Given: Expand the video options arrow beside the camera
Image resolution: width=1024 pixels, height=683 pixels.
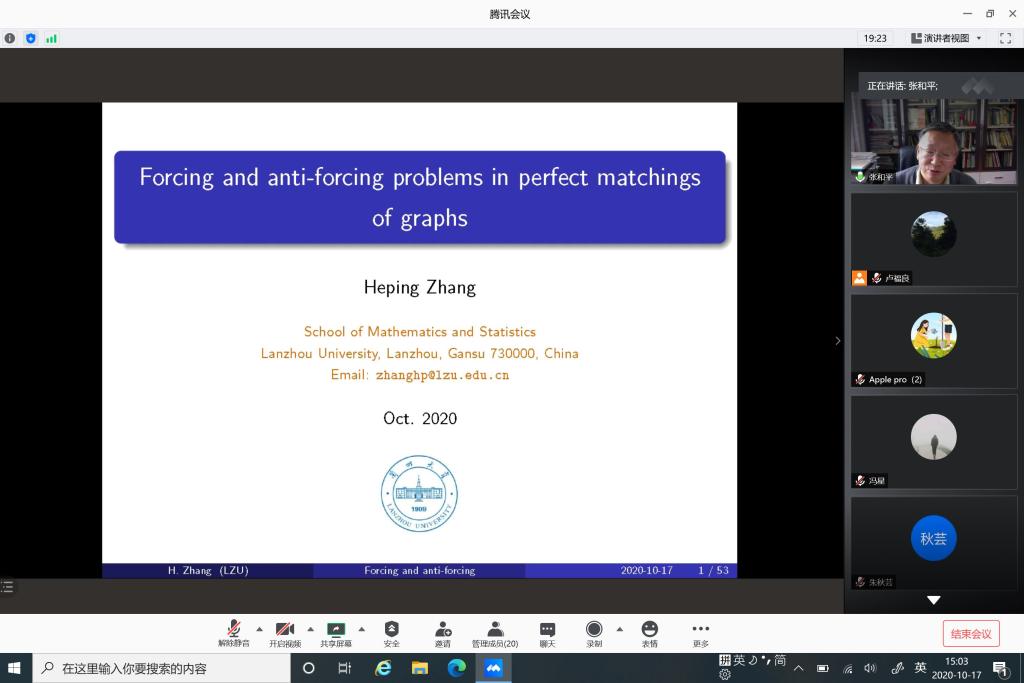Looking at the screenshot, I should (x=310, y=629).
